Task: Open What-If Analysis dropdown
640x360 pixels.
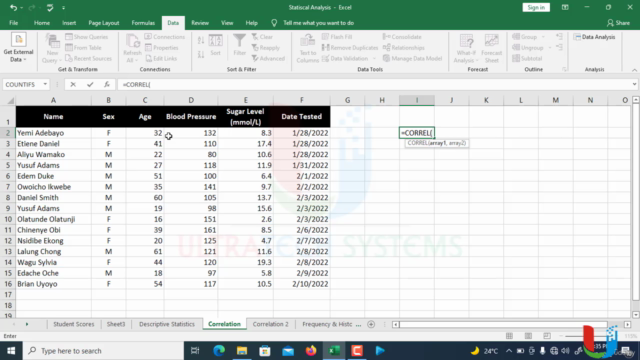Action: [x=466, y=48]
